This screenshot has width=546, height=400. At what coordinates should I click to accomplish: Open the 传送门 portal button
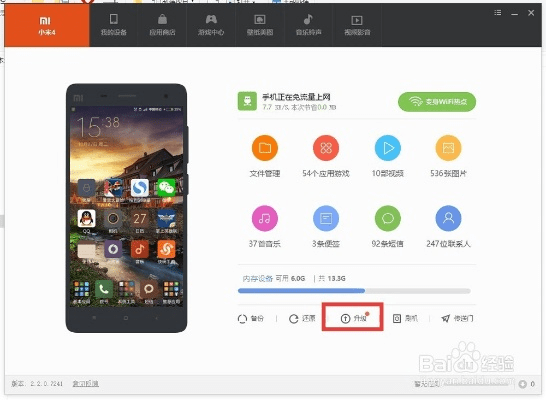point(457,318)
